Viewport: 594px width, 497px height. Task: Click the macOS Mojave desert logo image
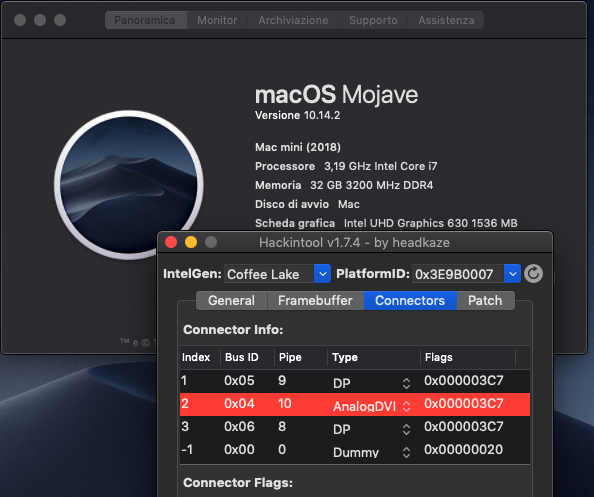click(x=129, y=185)
